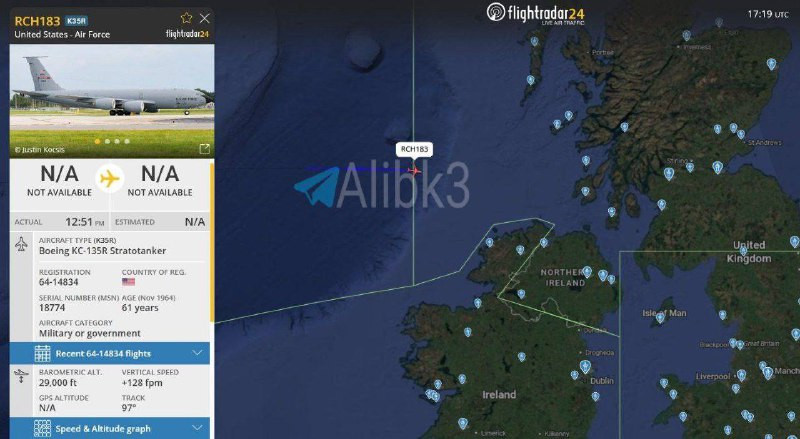Favorite flight RCH183 with the star icon
Screen dimensions: 800x439
(x=186, y=18)
